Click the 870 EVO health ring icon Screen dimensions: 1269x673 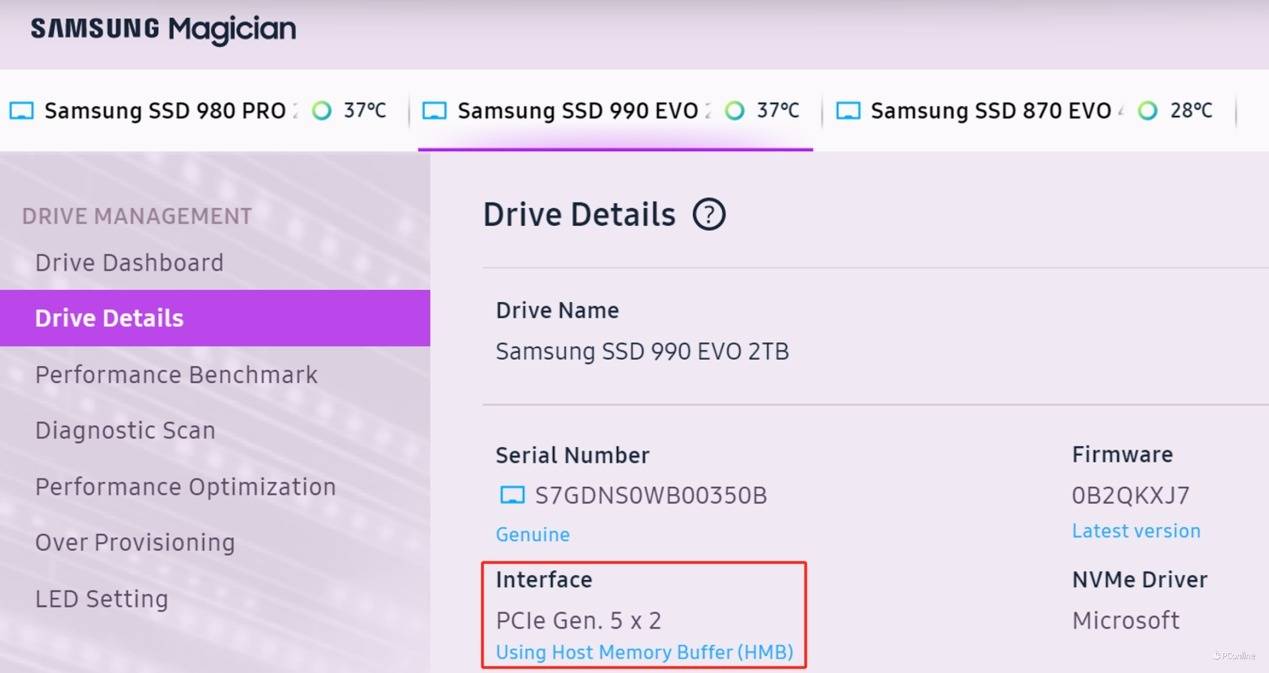pos(1148,111)
